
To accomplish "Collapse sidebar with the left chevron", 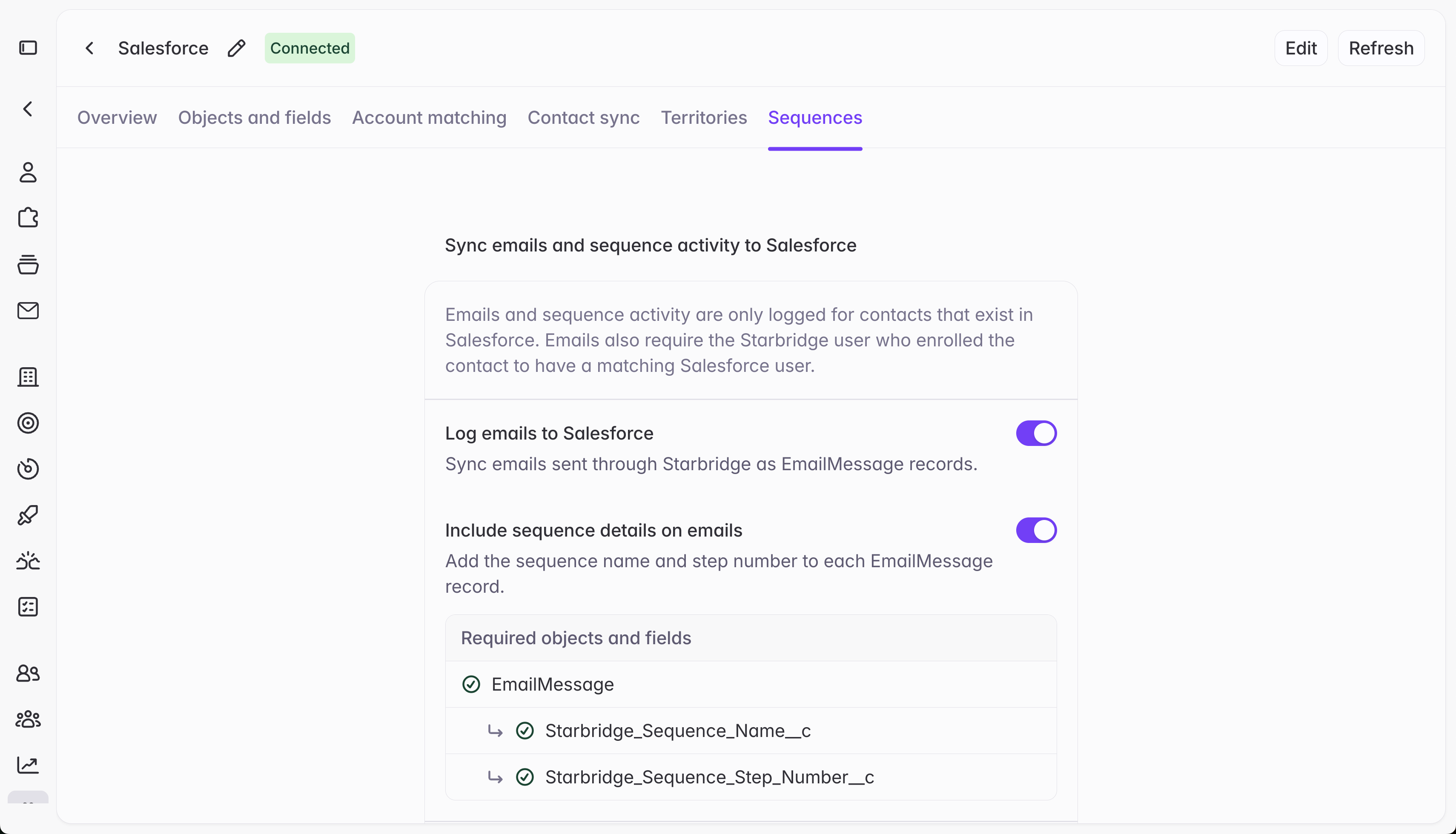I will [28, 109].
